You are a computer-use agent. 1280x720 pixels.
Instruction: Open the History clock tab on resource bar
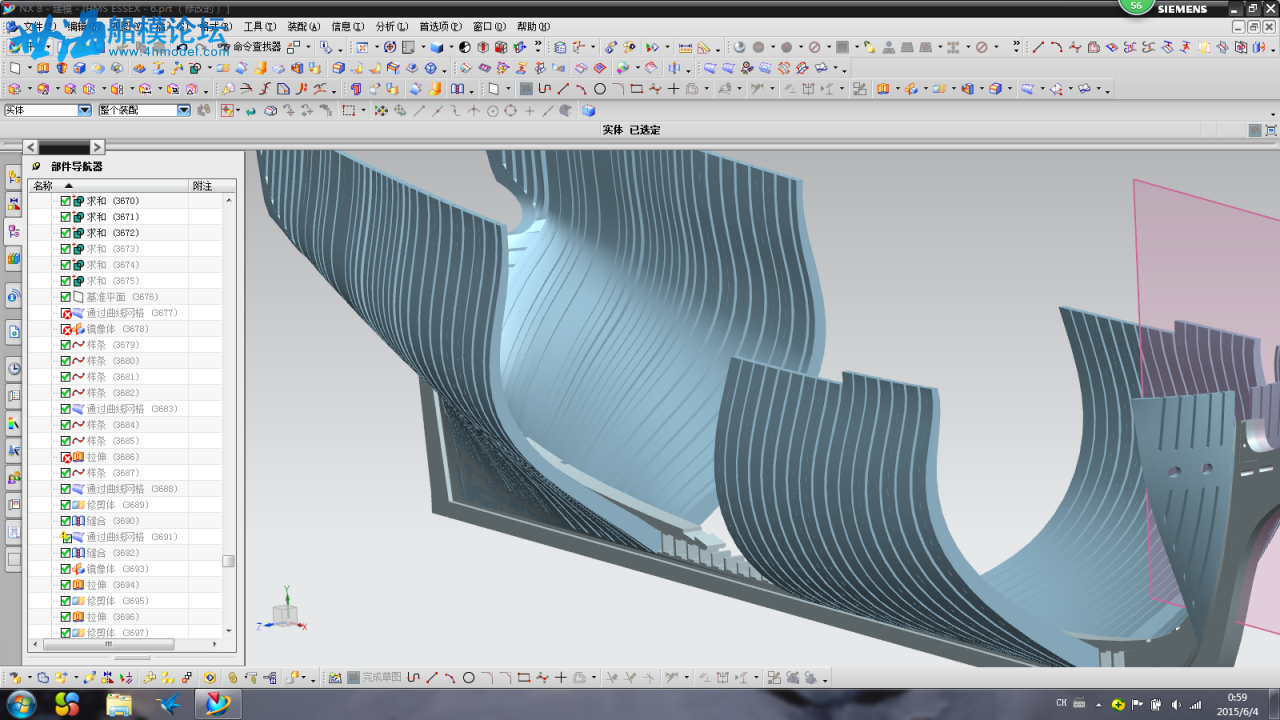[x=14, y=368]
